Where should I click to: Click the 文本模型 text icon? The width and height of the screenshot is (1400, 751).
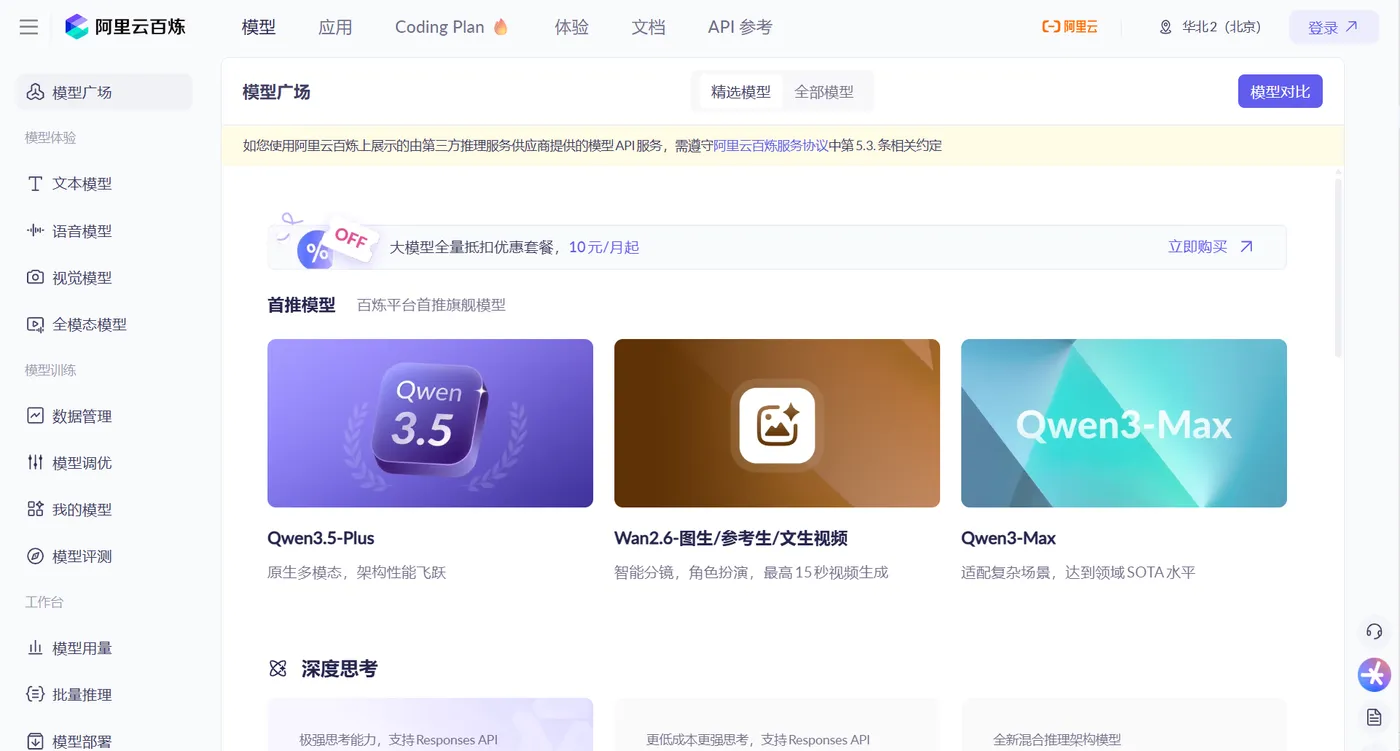click(x=35, y=184)
